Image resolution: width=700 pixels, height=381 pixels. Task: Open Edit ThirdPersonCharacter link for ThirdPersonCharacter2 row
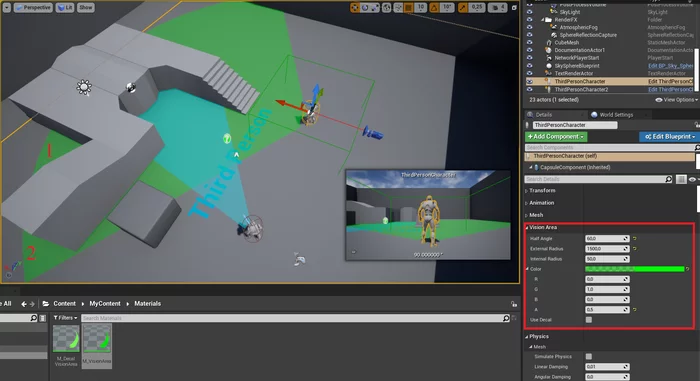click(x=670, y=89)
